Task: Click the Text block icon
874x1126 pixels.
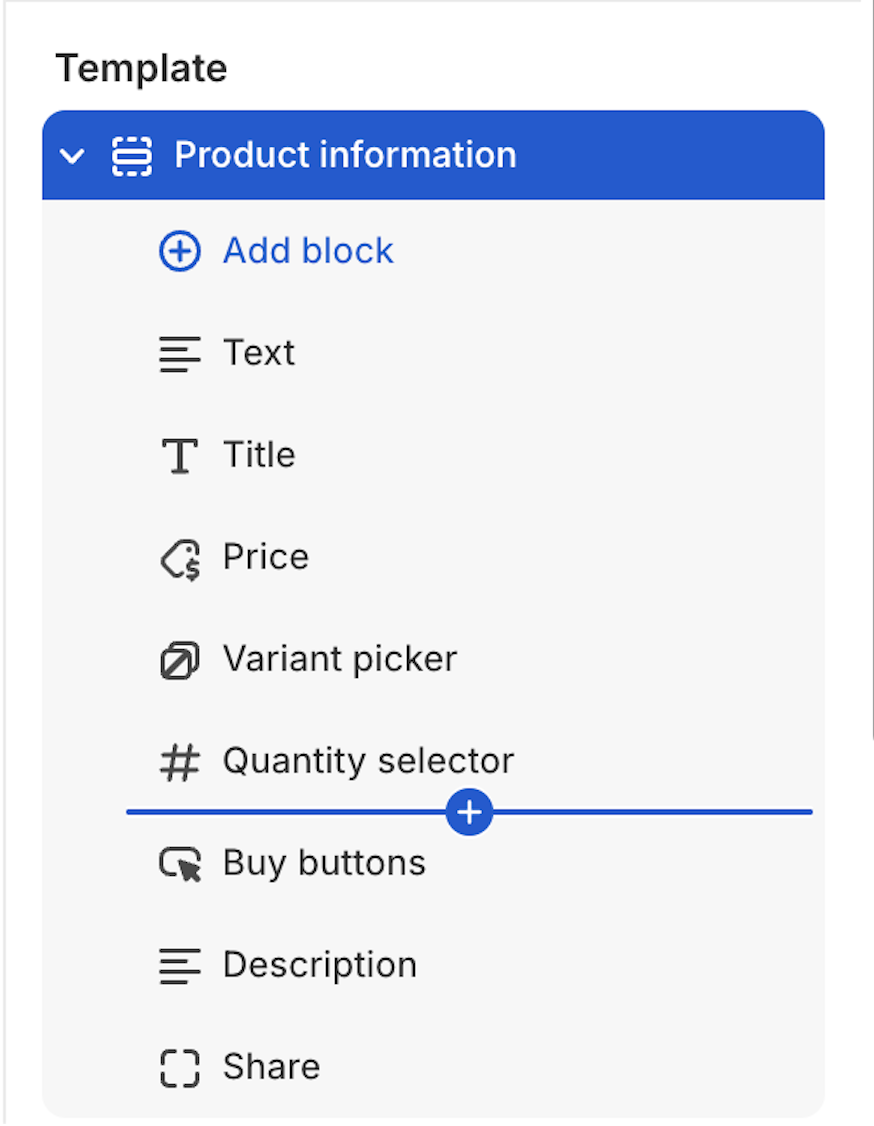Action: (180, 354)
